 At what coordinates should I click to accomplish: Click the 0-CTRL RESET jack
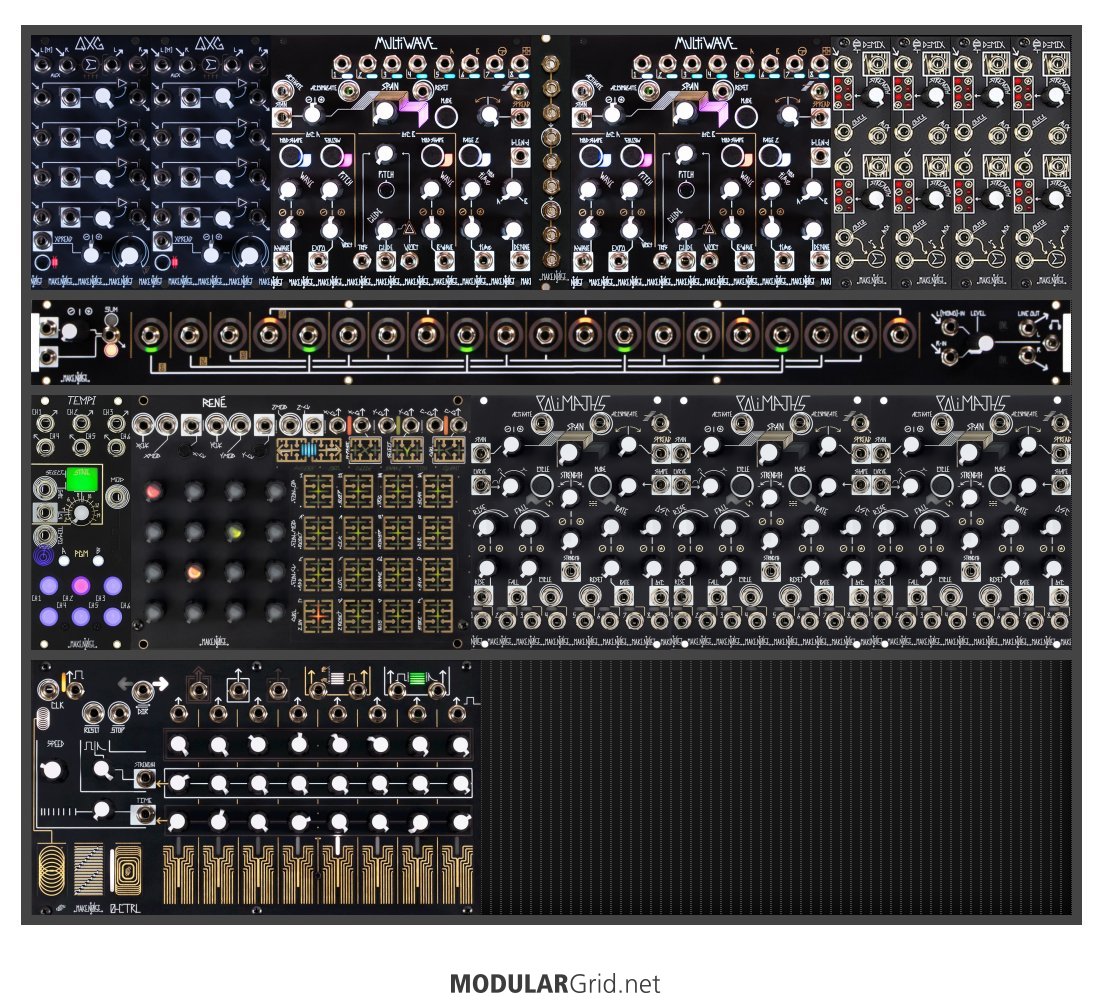point(92,713)
